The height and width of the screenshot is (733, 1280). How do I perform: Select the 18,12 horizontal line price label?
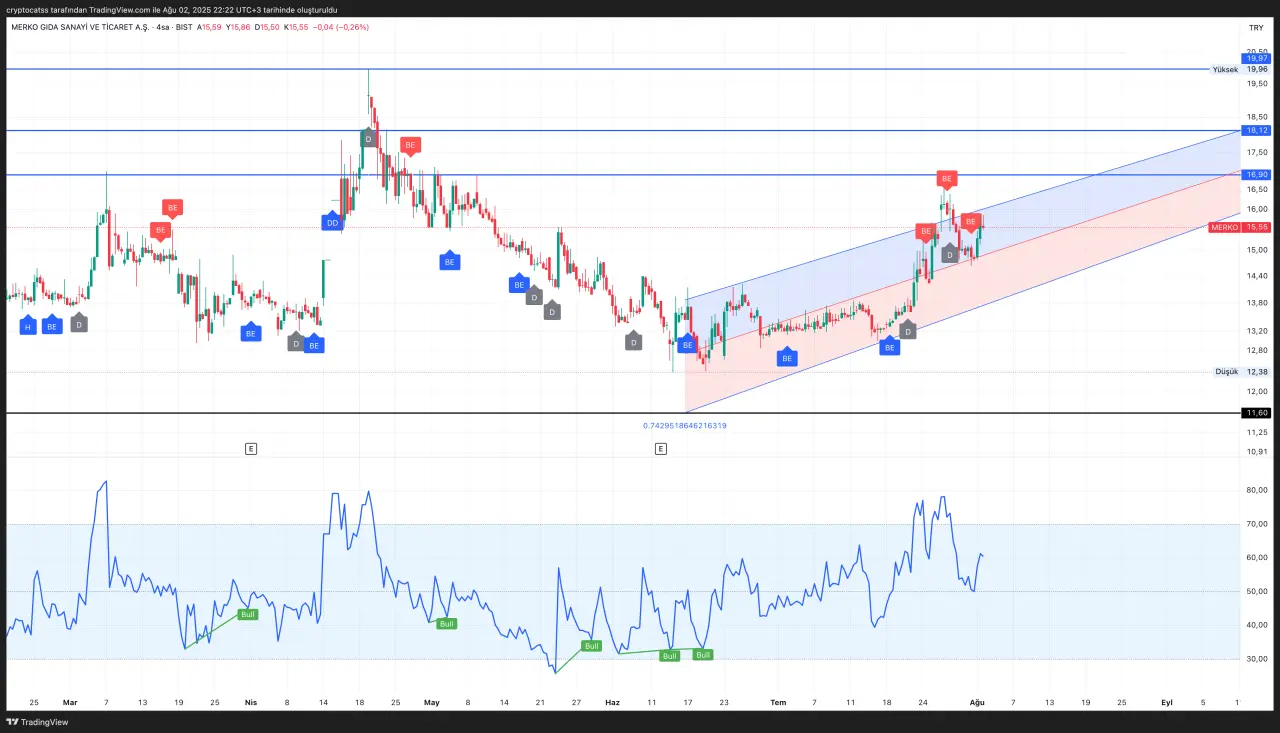pos(1256,130)
